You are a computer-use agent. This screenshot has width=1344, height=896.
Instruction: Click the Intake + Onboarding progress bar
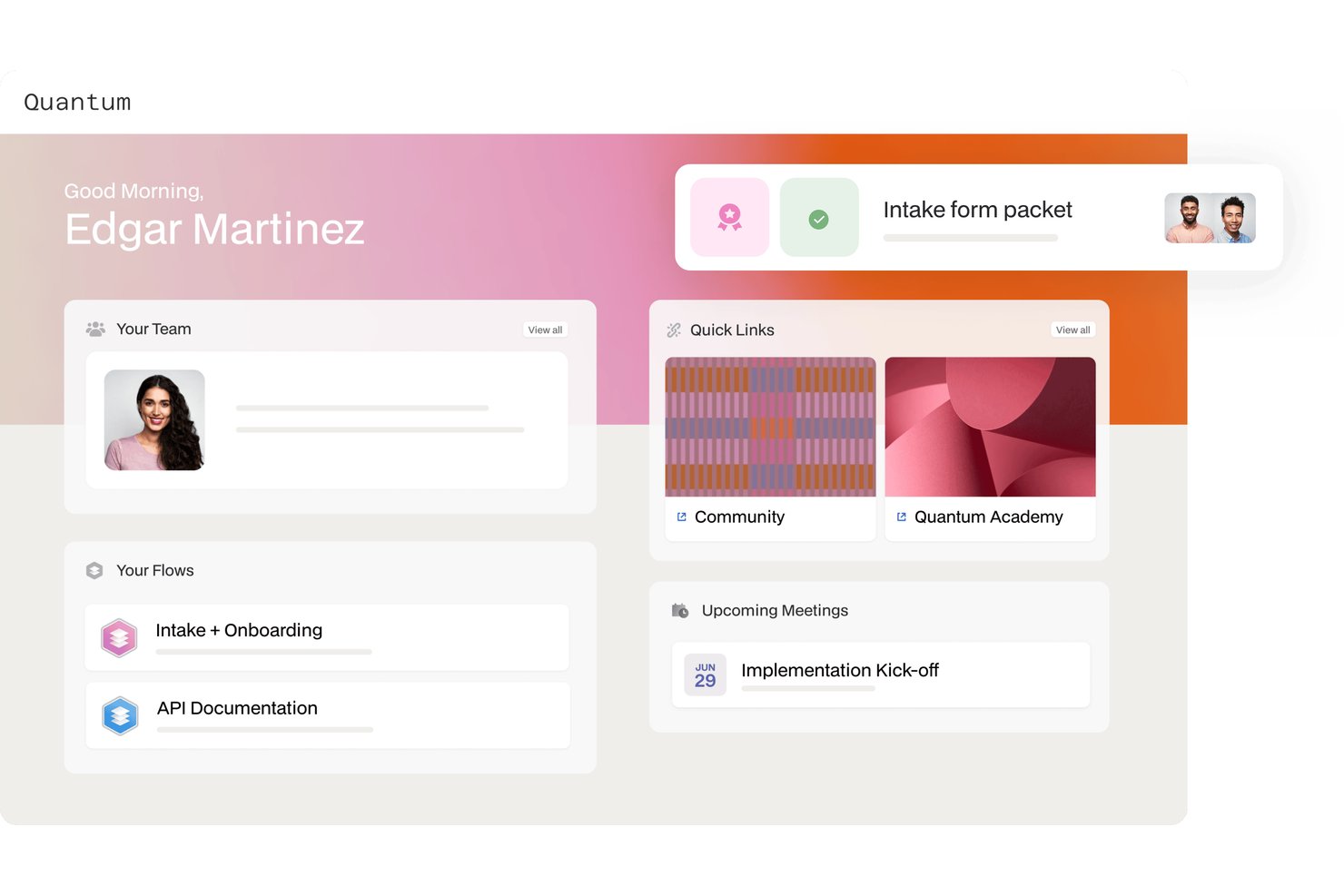click(x=263, y=652)
